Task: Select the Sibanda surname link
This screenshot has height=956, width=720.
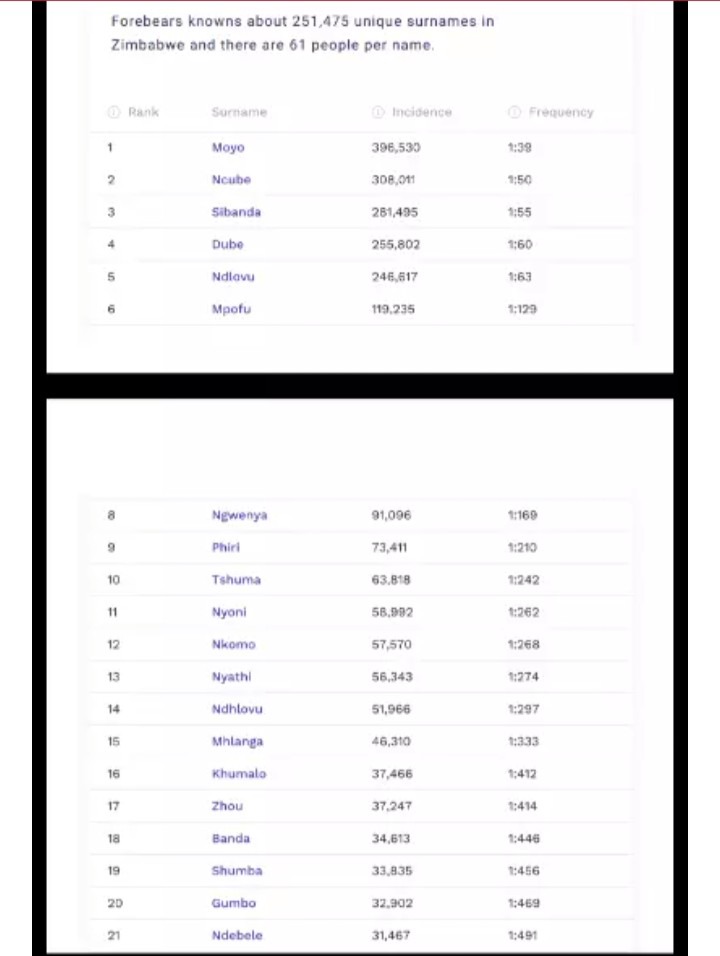Action: [x=236, y=212]
